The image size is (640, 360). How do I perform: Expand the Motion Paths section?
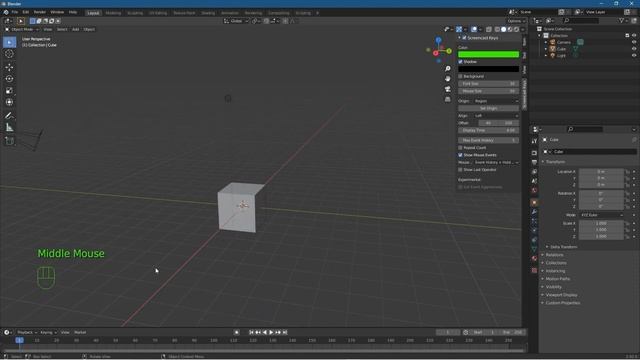point(558,279)
